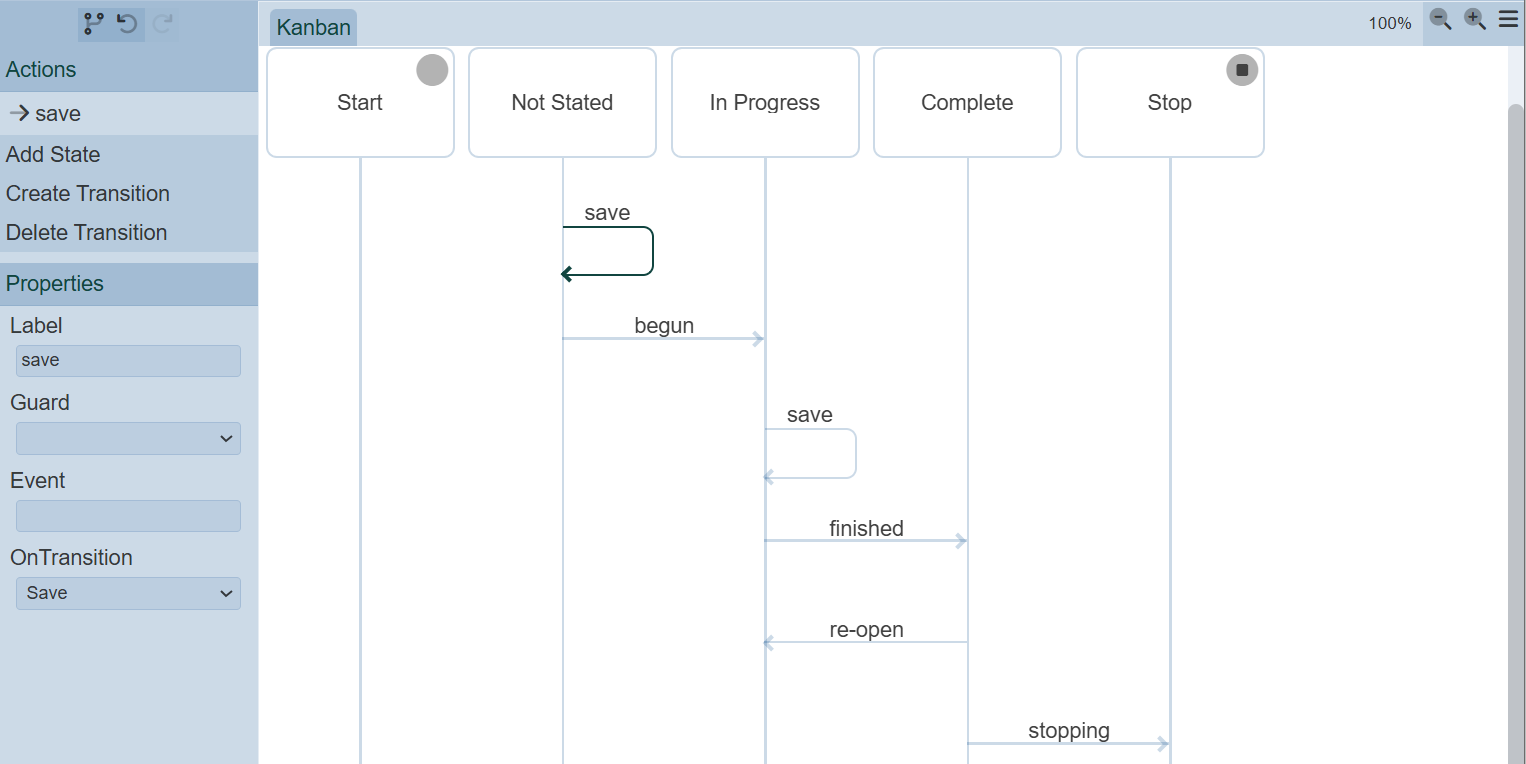Open the OnTransition dropdown showing Save

click(x=128, y=593)
